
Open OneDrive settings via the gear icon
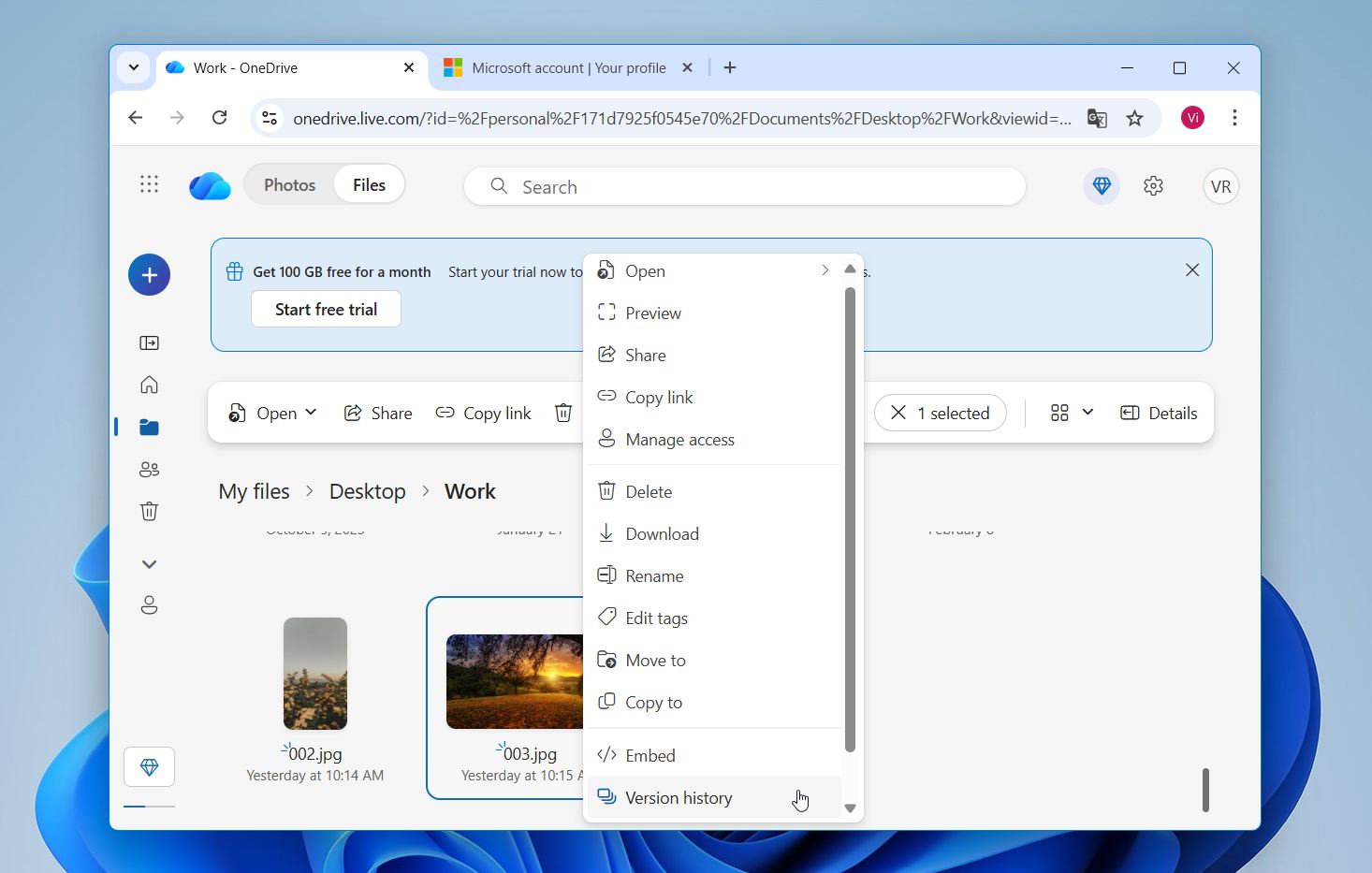tap(1152, 185)
